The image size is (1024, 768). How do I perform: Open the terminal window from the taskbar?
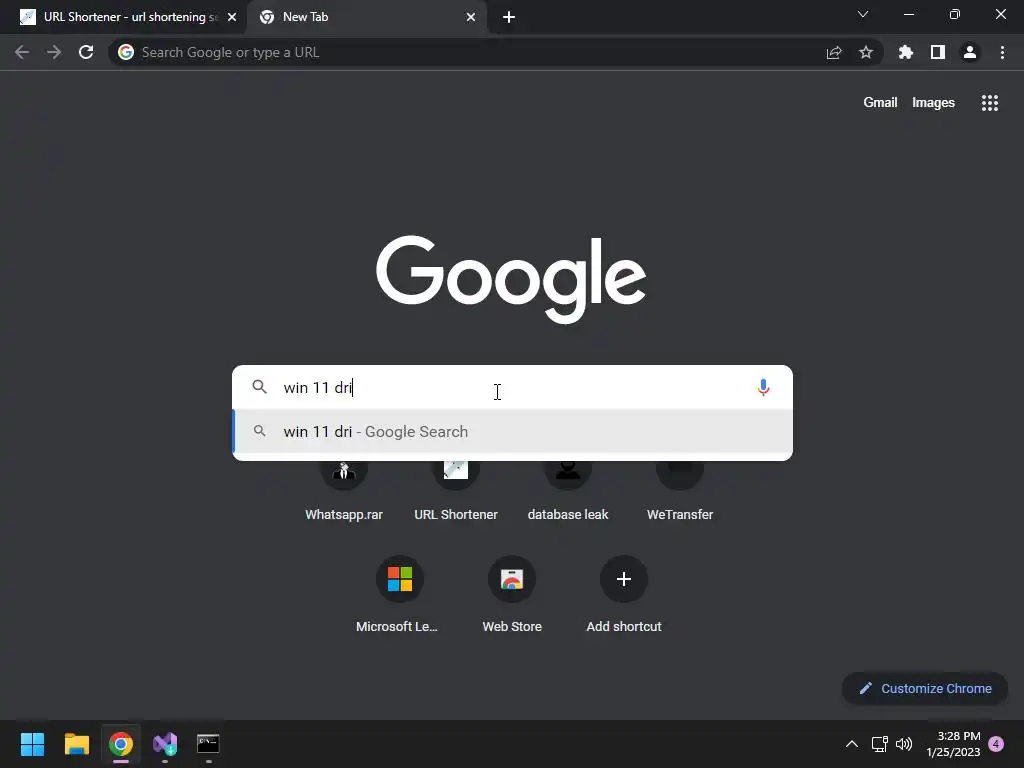point(208,744)
